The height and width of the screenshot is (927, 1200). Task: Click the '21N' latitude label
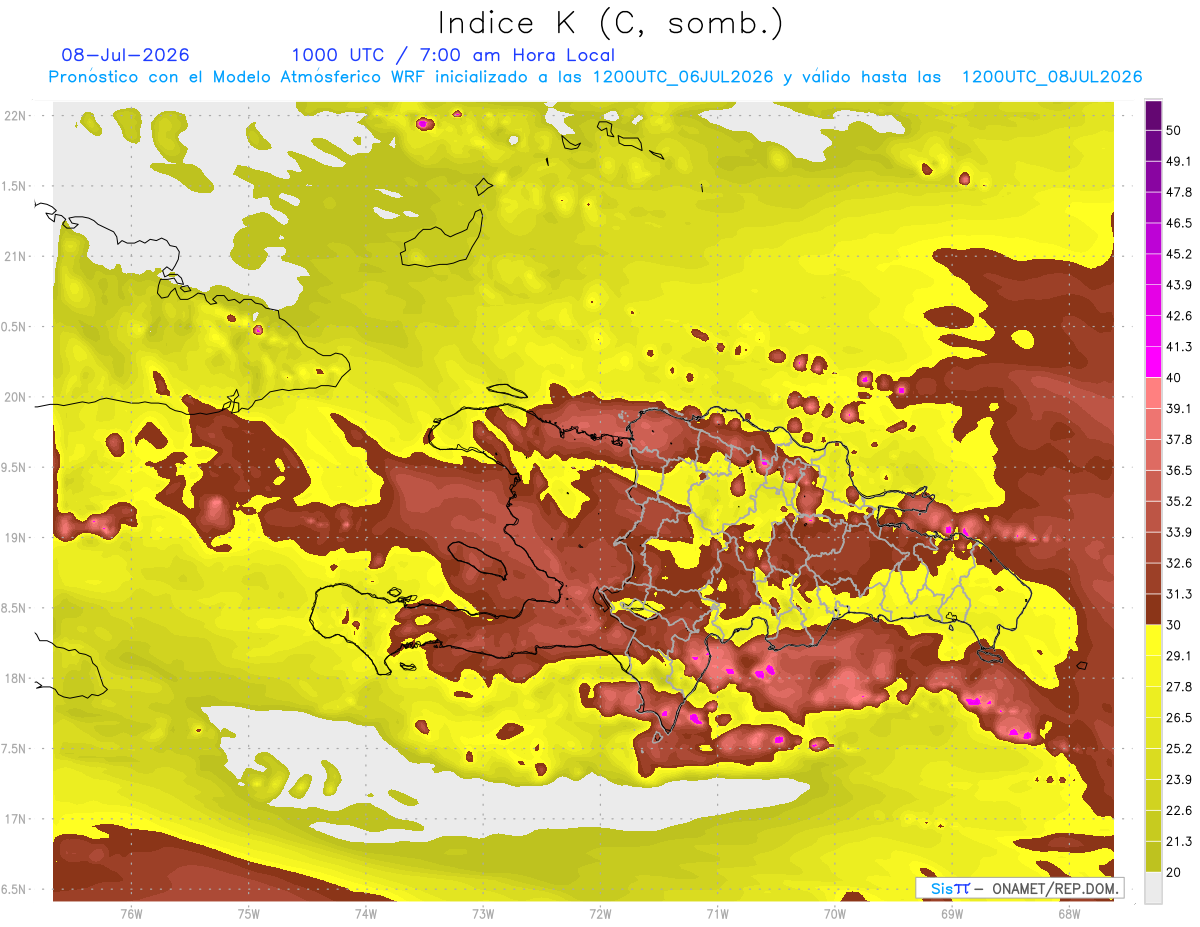(x=16, y=256)
